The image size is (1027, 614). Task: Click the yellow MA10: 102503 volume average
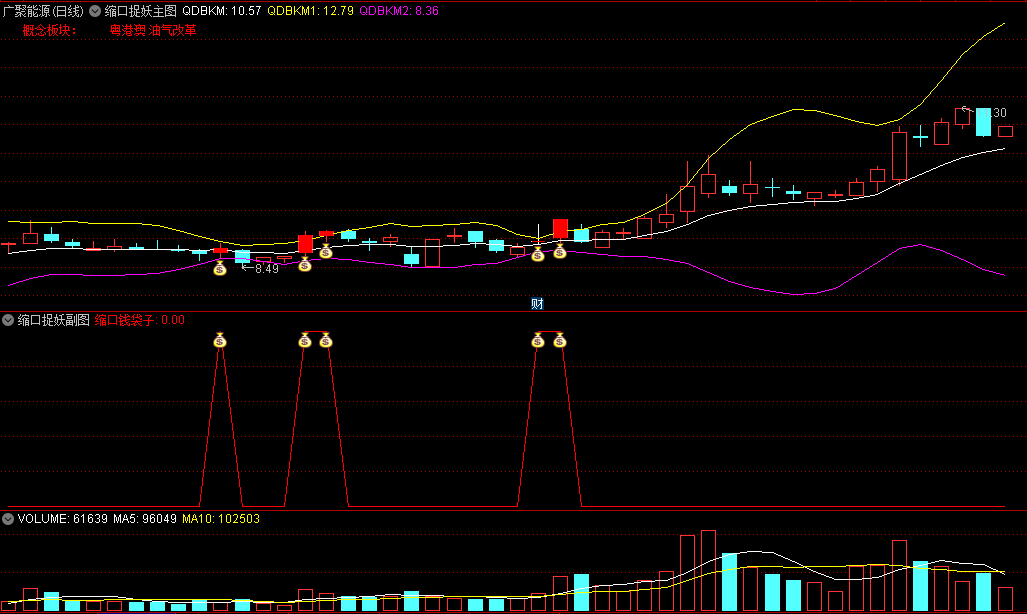pos(221,519)
